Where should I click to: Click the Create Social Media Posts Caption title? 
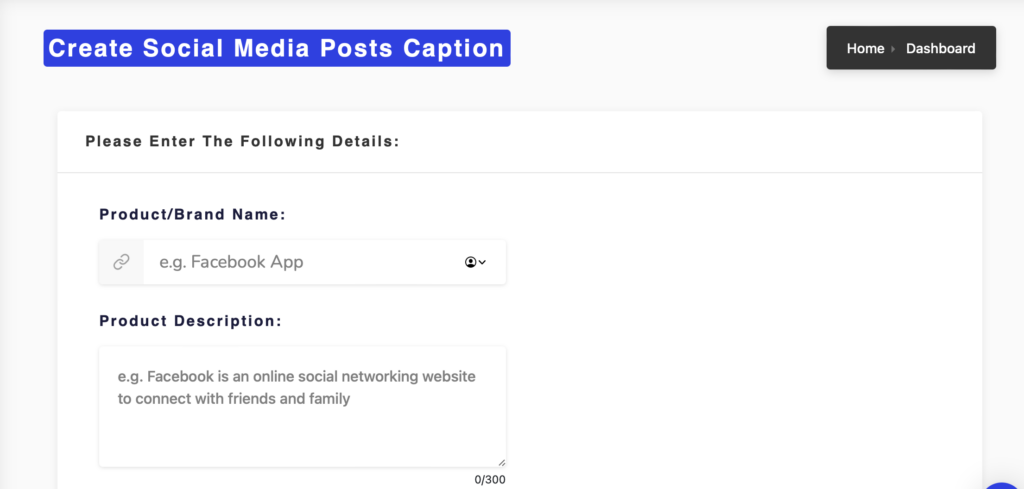tap(277, 48)
